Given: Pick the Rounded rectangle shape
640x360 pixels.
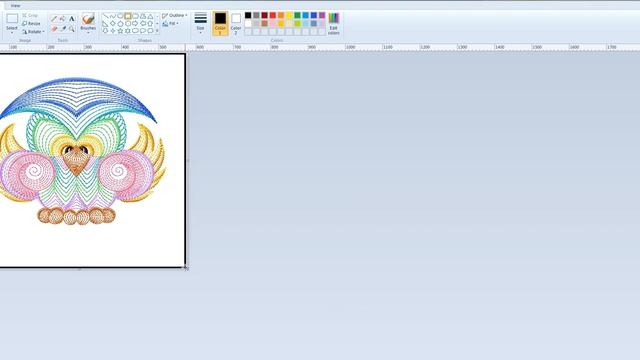Looking at the screenshot, I should [x=136, y=16].
